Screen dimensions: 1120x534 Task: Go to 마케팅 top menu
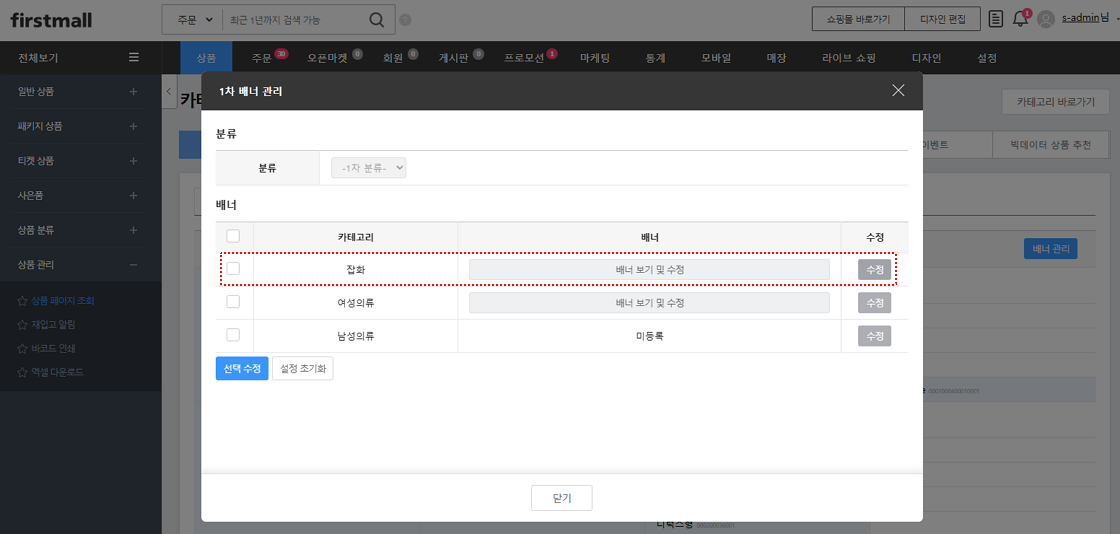pyautogui.click(x=595, y=59)
